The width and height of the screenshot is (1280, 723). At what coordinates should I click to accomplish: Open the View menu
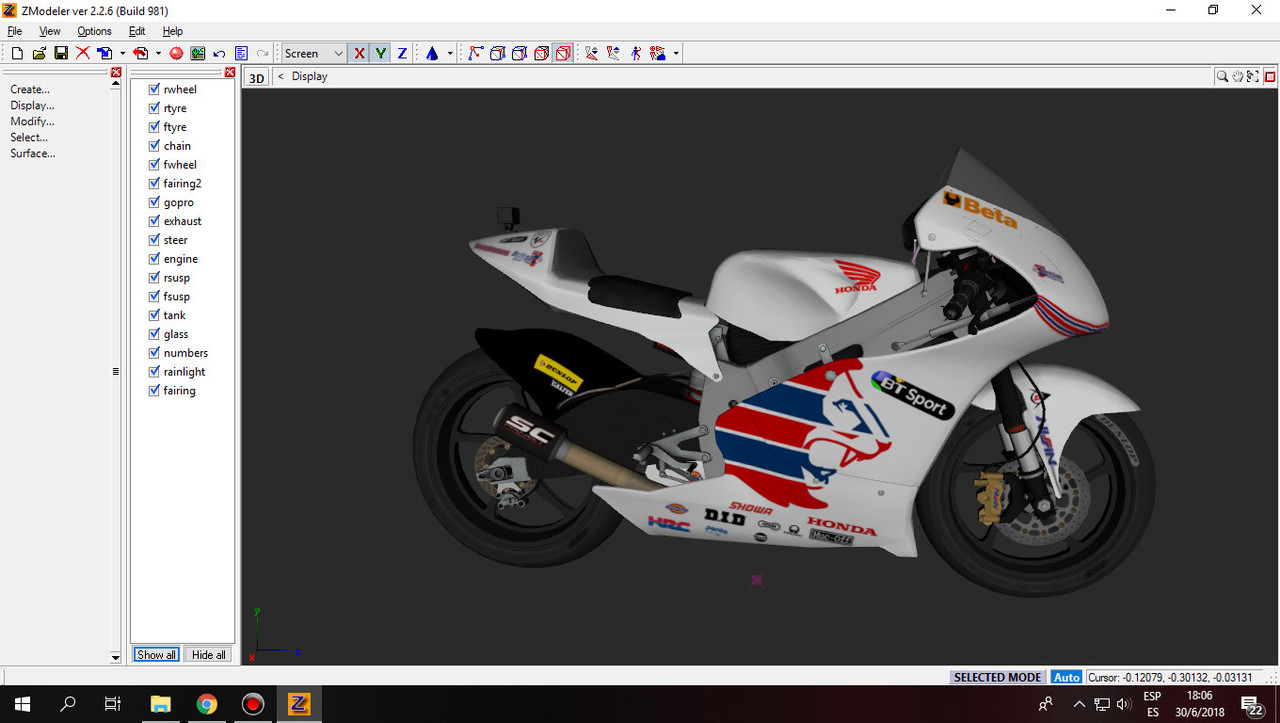click(50, 31)
